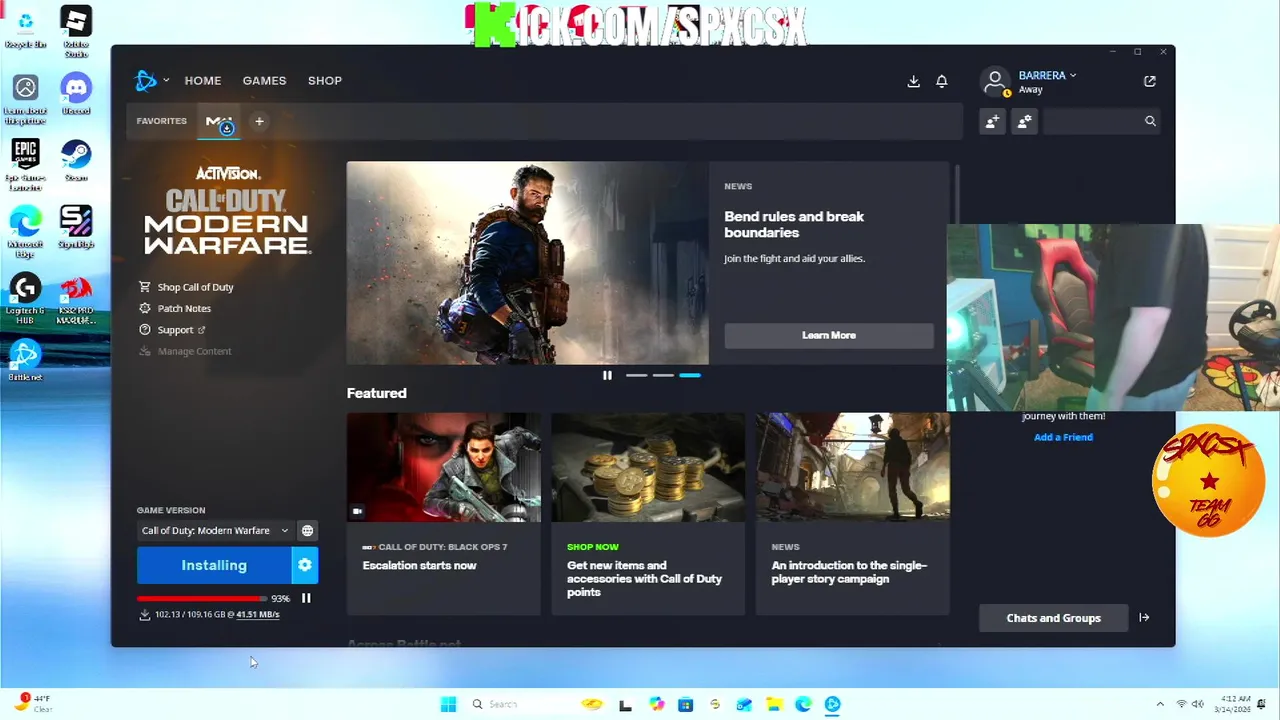Screen dimensions: 1280x720
Task: Open Patch Notes link
Action: 175,309
